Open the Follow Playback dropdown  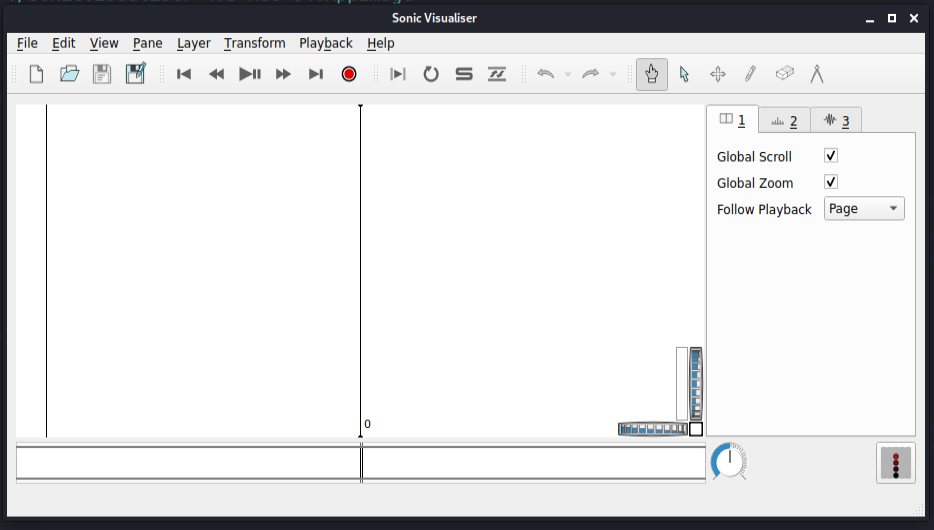click(x=864, y=208)
